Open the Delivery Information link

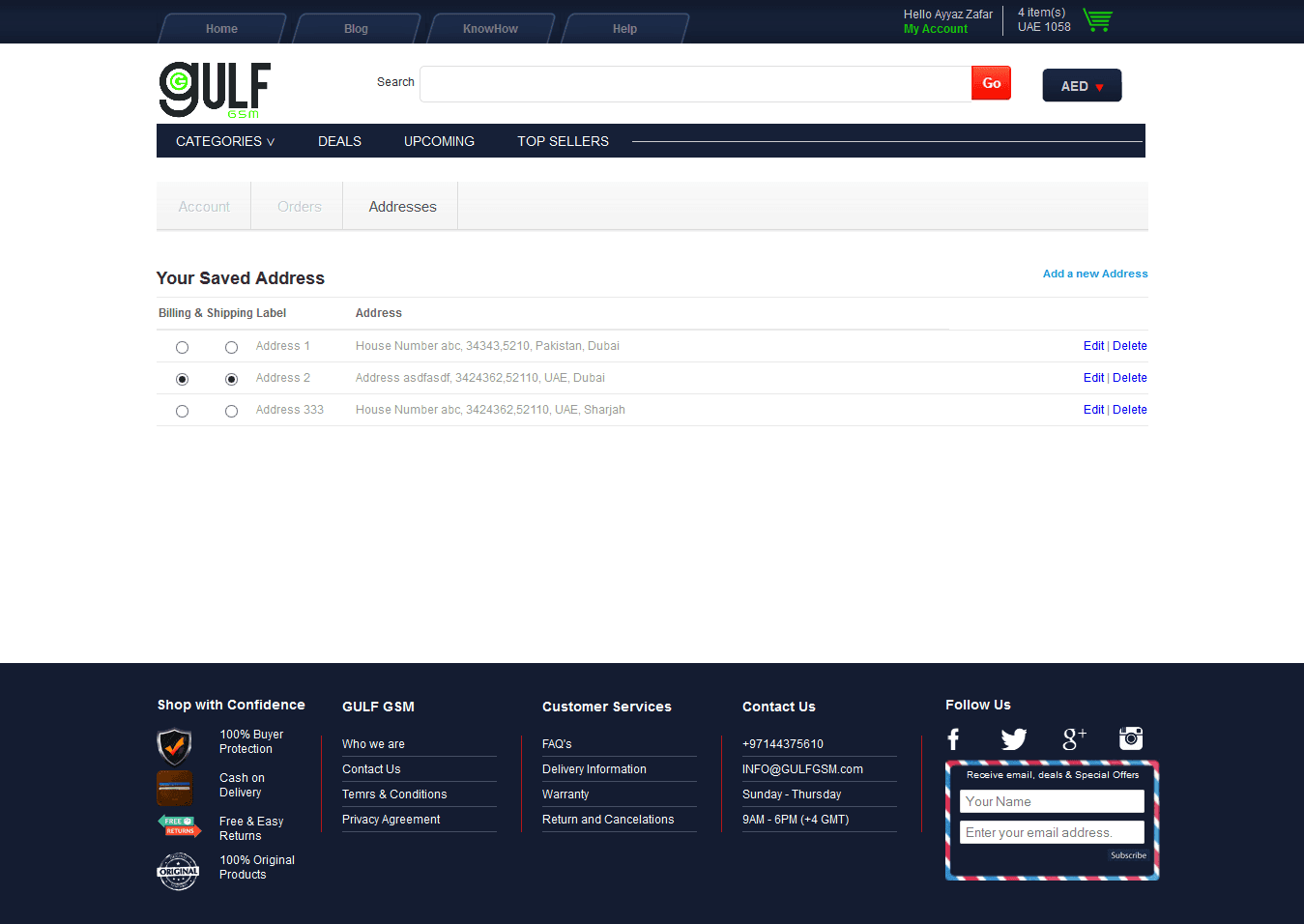(x=594, y=769)
